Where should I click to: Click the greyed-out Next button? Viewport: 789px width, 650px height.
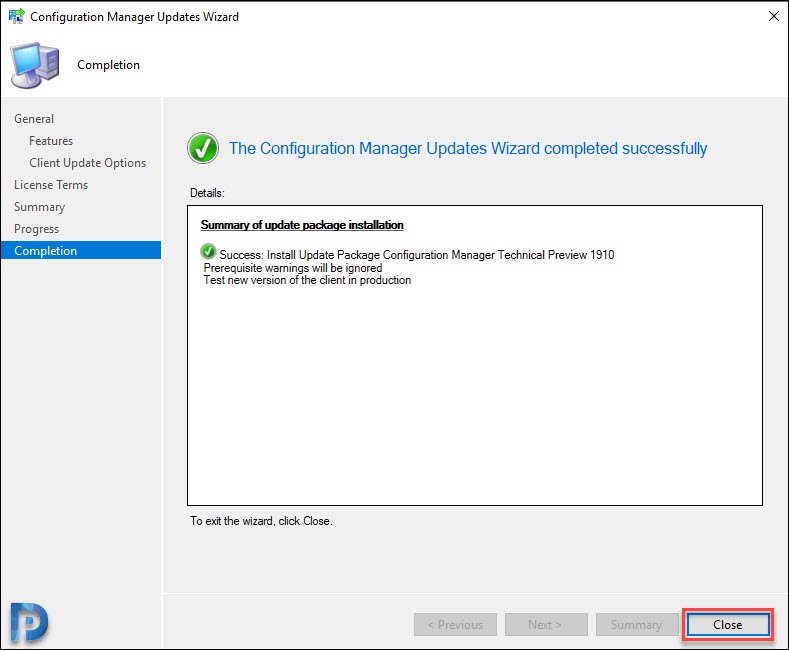[x=546, y=624]
